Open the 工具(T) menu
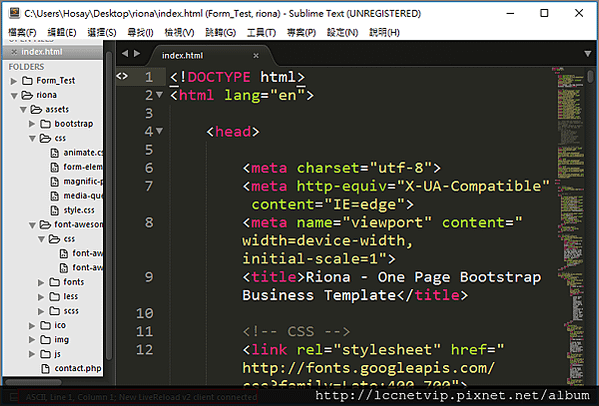Viewport: 599px width, 406px height. [261, 32]
